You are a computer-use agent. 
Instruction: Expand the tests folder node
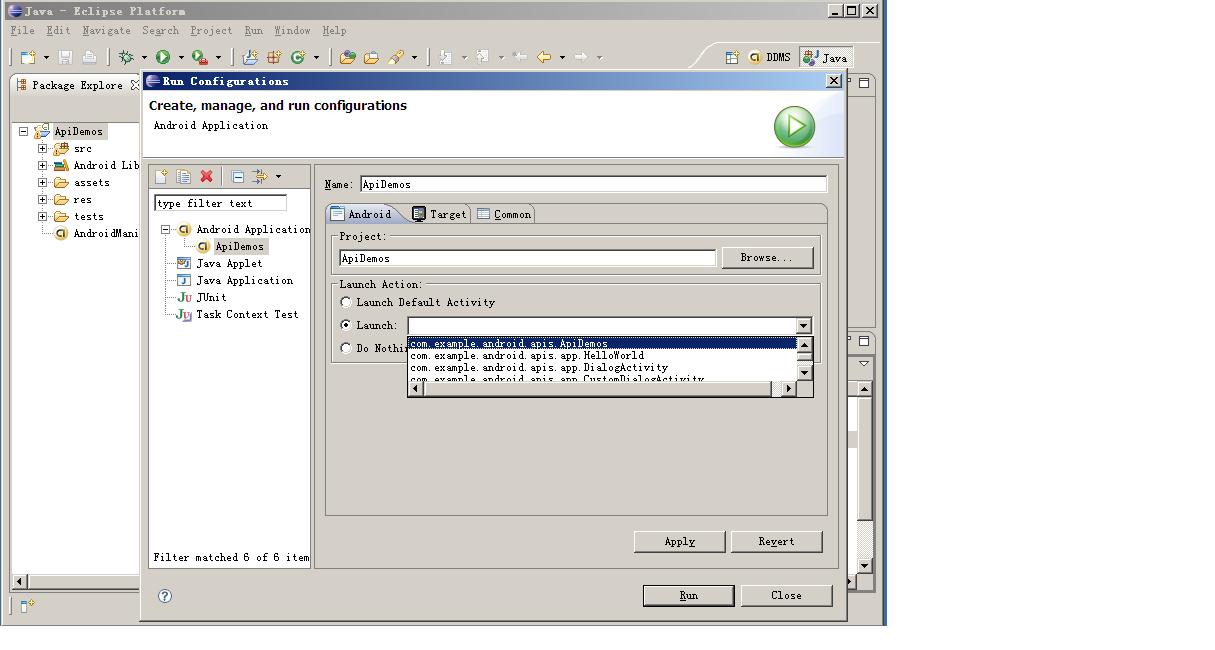click(x=43, y=217)
